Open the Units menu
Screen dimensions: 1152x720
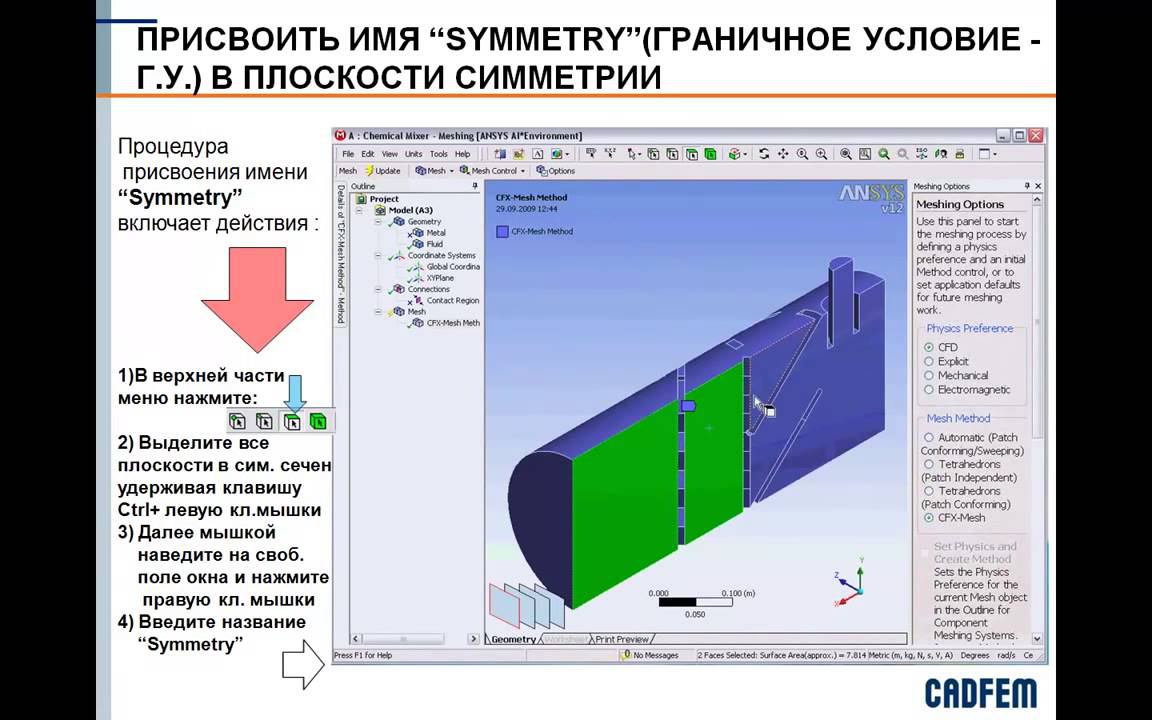click(414, 154)
